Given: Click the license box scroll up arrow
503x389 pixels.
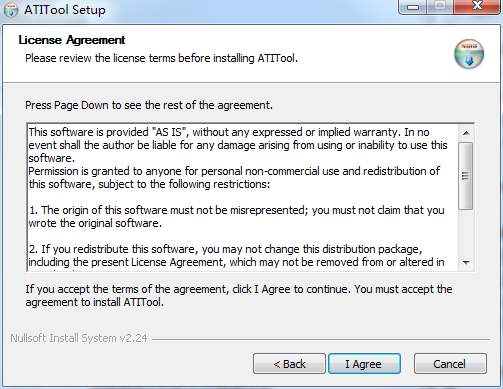Looking at the screenshot, I should click(466, 133).
